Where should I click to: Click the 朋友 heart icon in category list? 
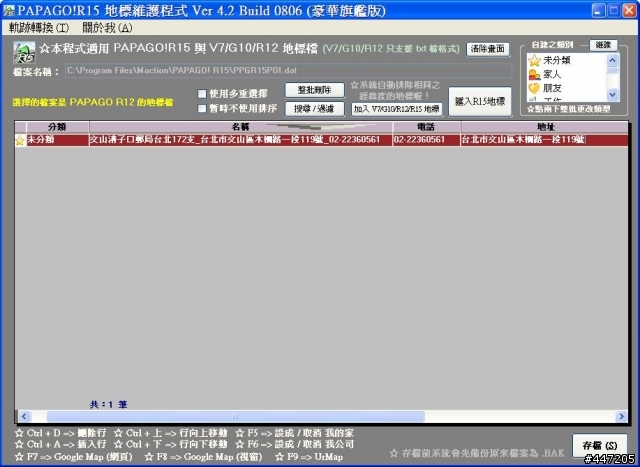(534, 88)
